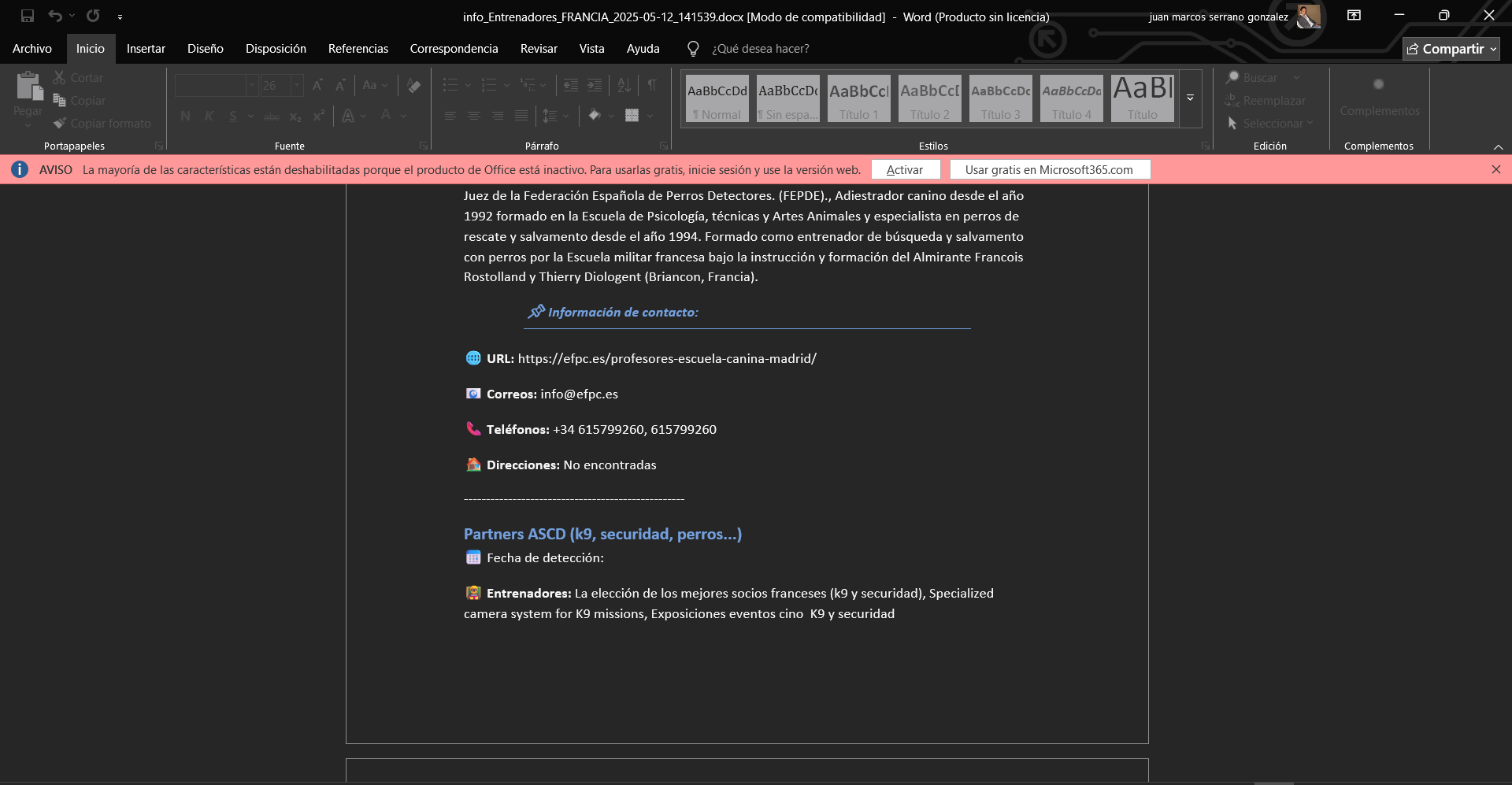Collapse the ribbon with the chevron
This screenshot has width=1512, height=785.
coord(1498,146)
